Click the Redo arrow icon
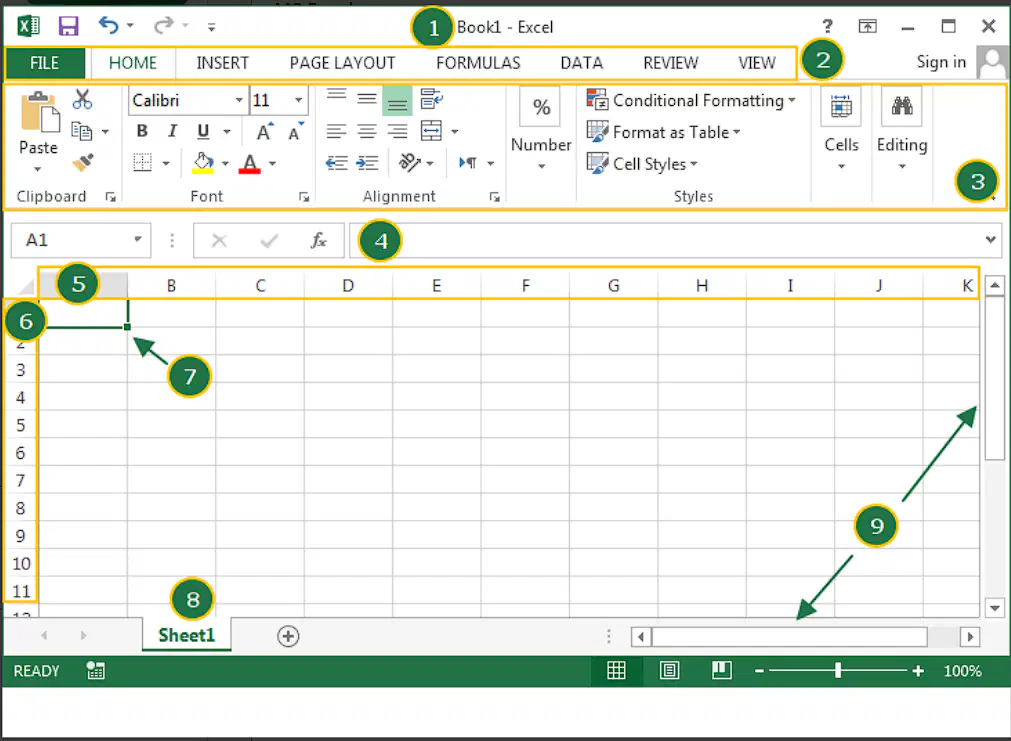The image size is (1011, 741). point(163,26)
